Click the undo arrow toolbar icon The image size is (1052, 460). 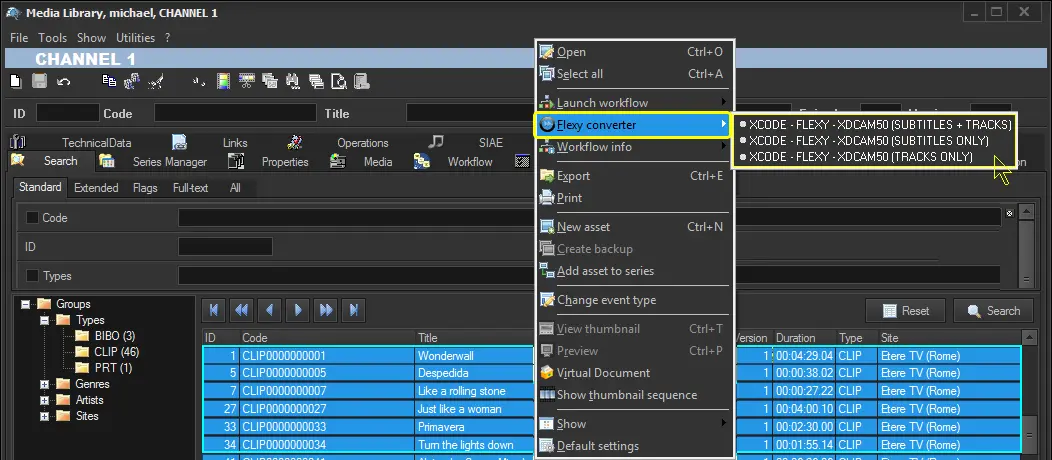click(x=64, y=81)
